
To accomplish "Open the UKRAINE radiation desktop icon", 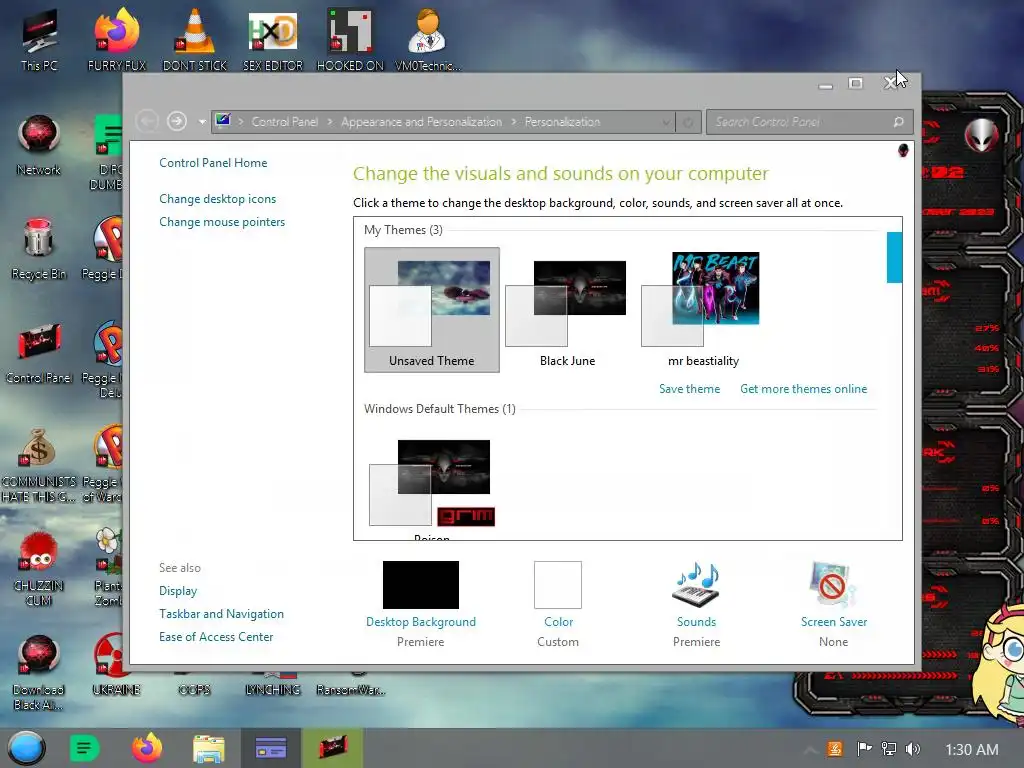I will tap(116, 665).
